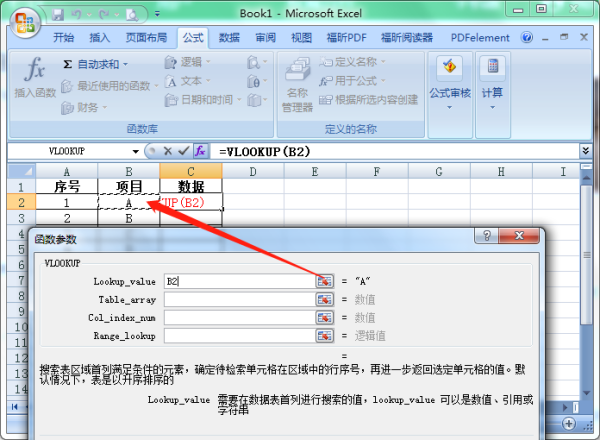The image size is (600, 440).
Task: Click zoom in plus button
Action: (x=569, y=424)
